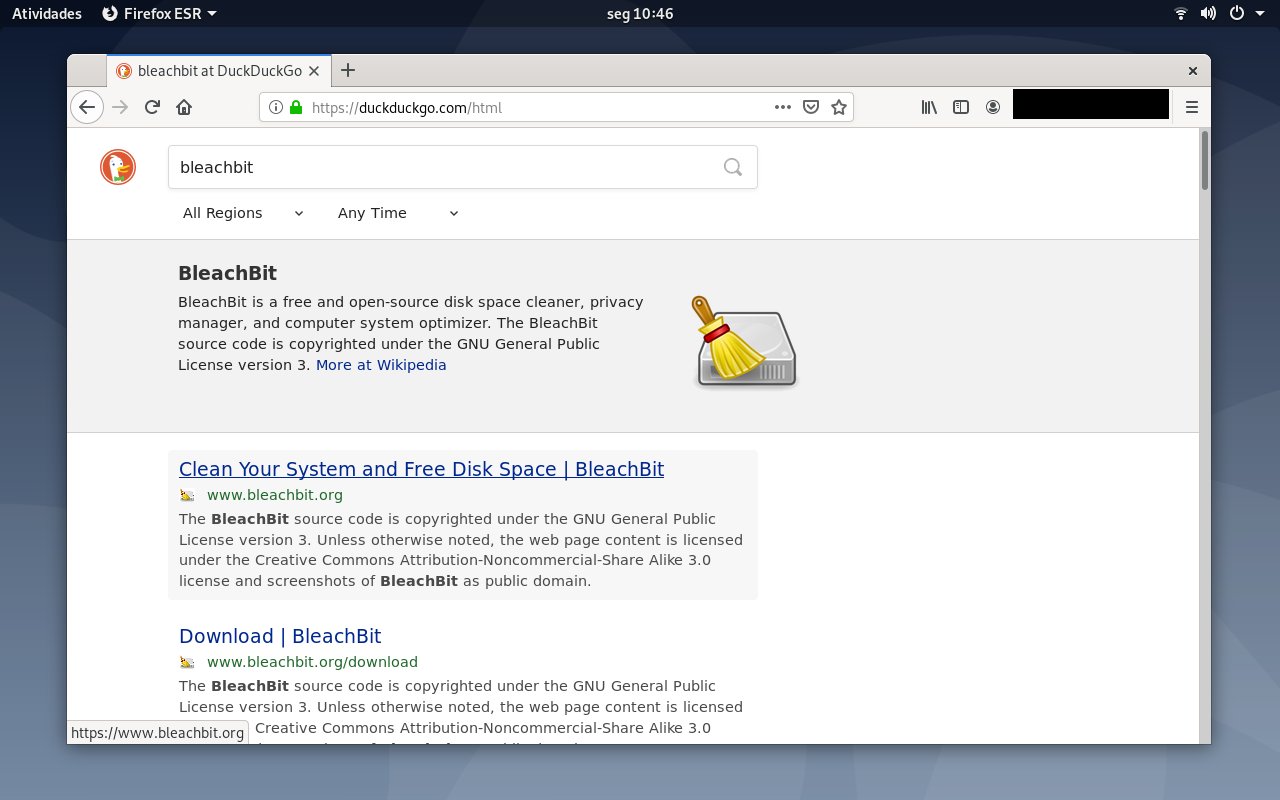This screenshot has height=800, width=1280.
Task: Open the Download | BleachBit result
Action: 280,636
